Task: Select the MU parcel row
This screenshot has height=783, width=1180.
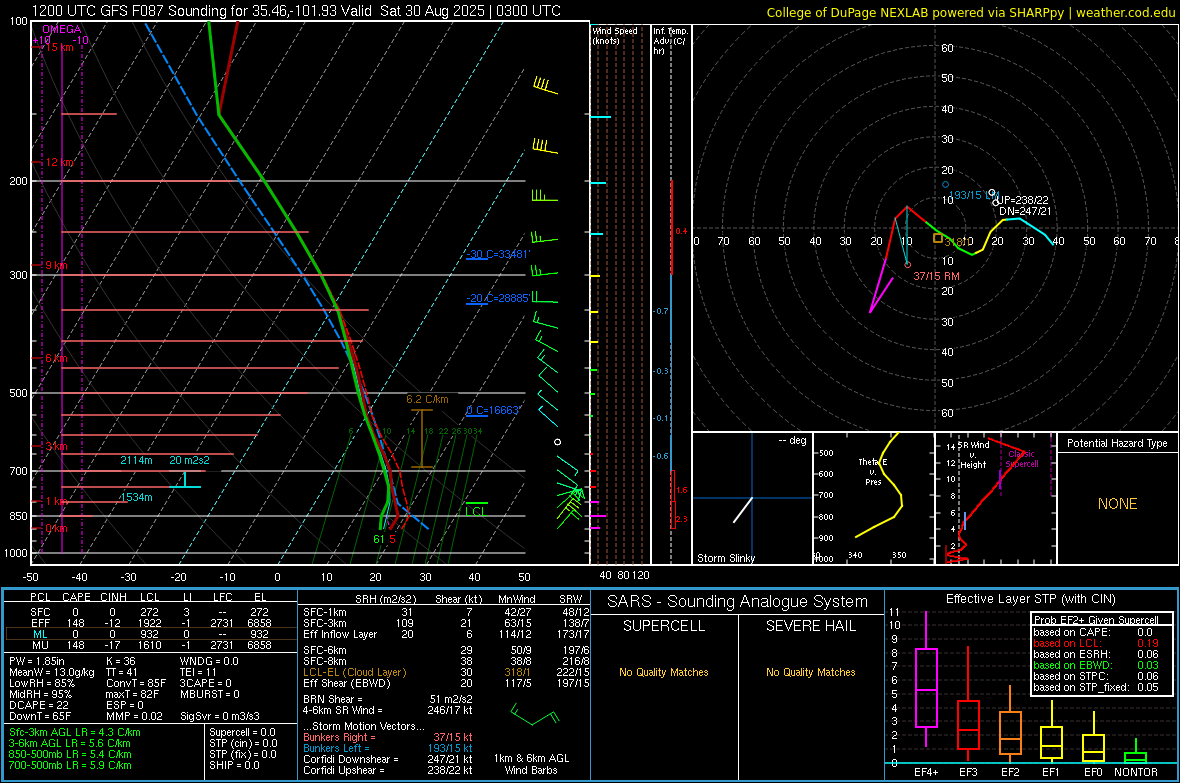Action: point(151,644)
